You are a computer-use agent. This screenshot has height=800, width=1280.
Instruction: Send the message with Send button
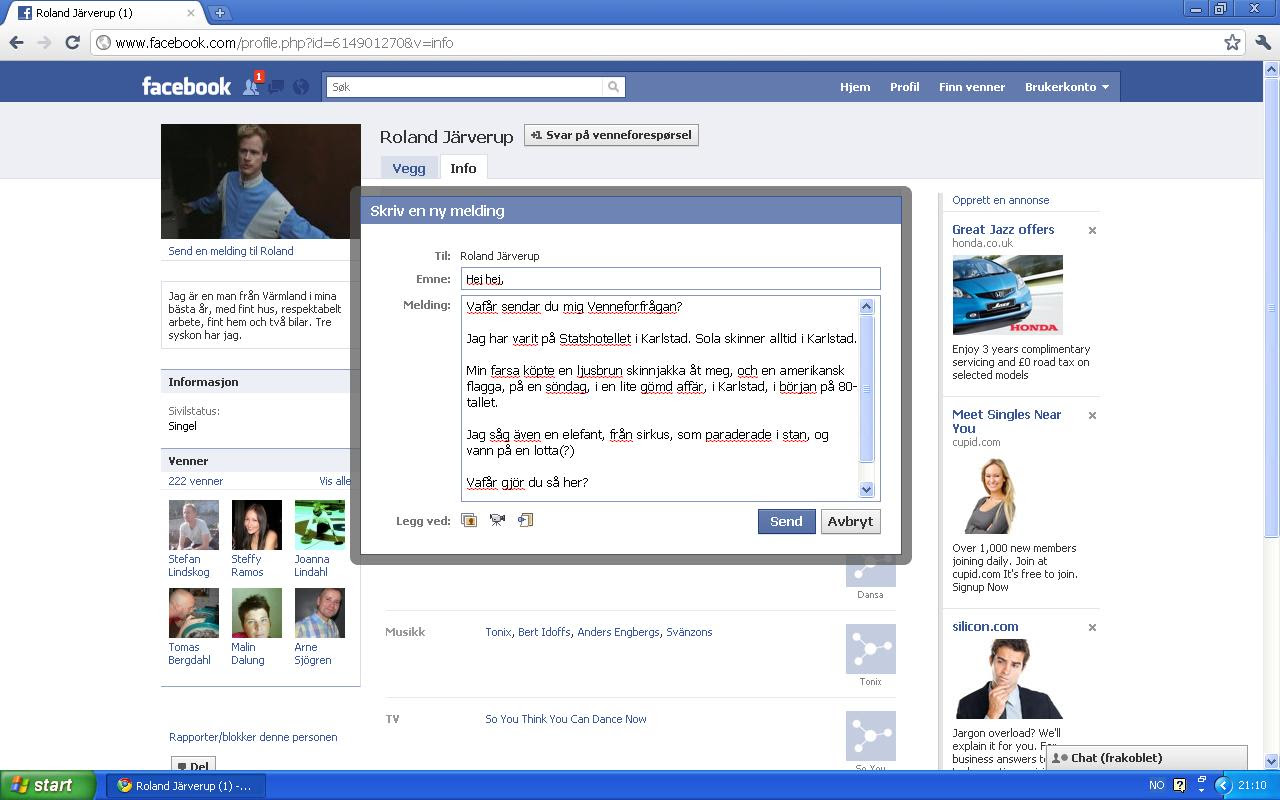tap(786, 521)
